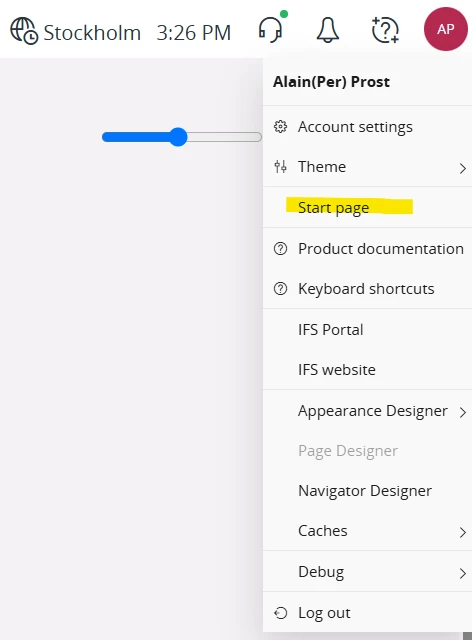The height and width of the screenshot is (640, 472).
Task: Click the Account settings gear icon
Action: tap(281, 127)
